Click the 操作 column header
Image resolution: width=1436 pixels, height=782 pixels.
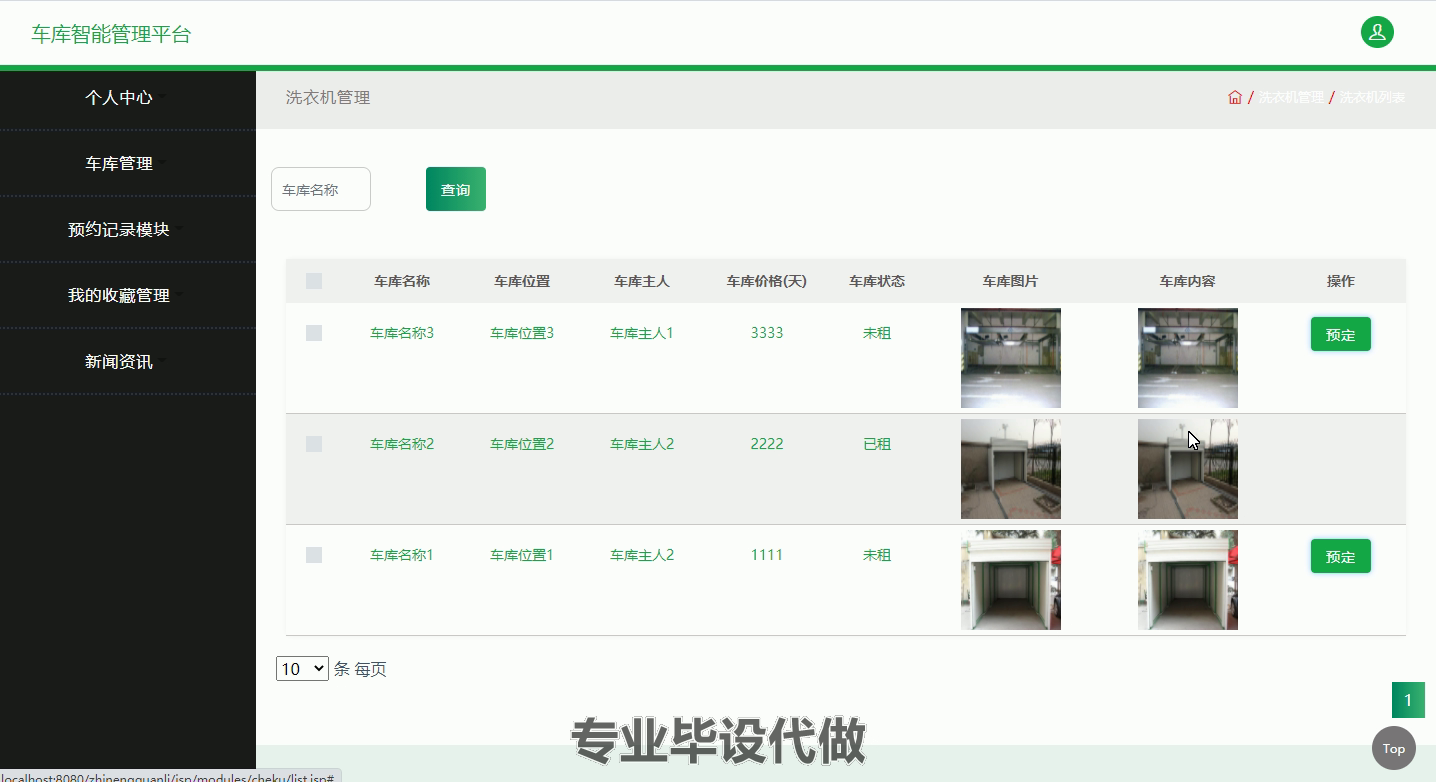[1341, 281]
